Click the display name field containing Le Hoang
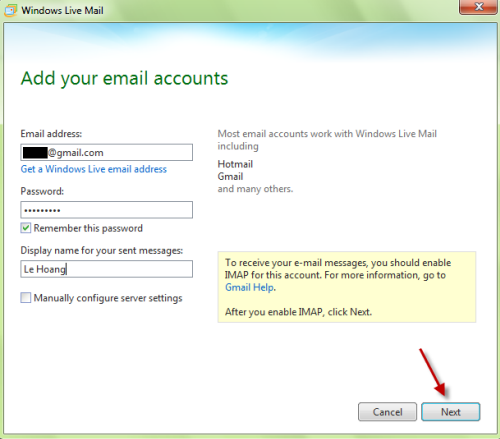 [x=106, y=269]
